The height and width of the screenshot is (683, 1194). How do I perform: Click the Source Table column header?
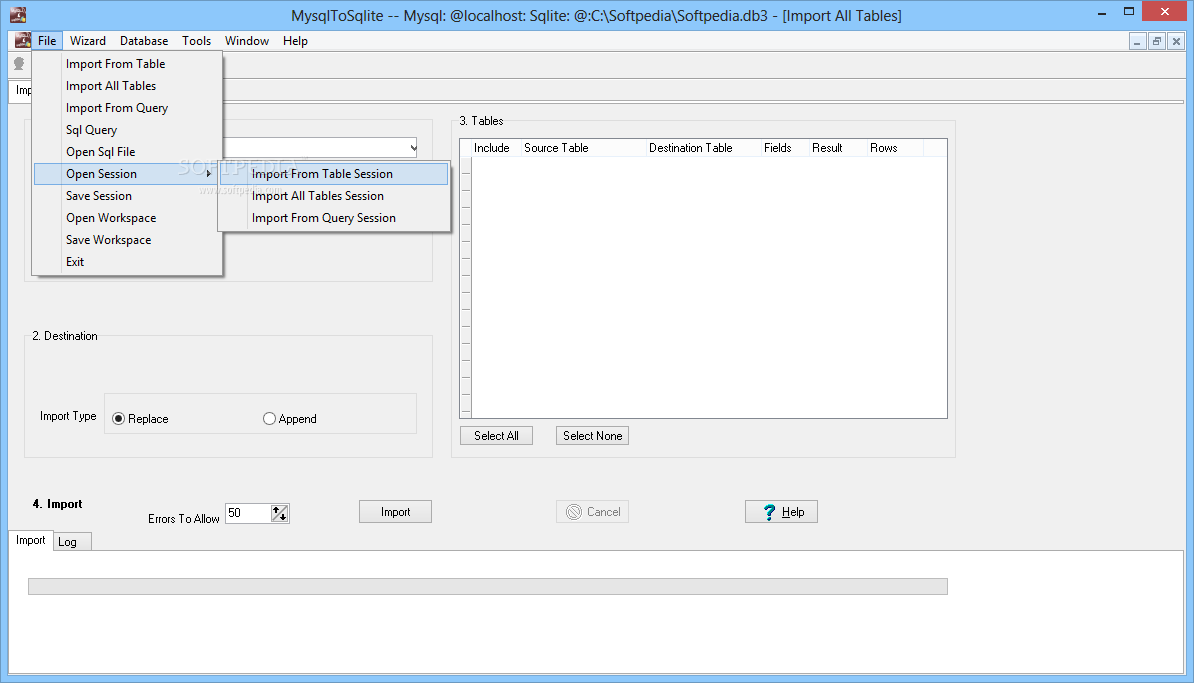pos(583,148)
